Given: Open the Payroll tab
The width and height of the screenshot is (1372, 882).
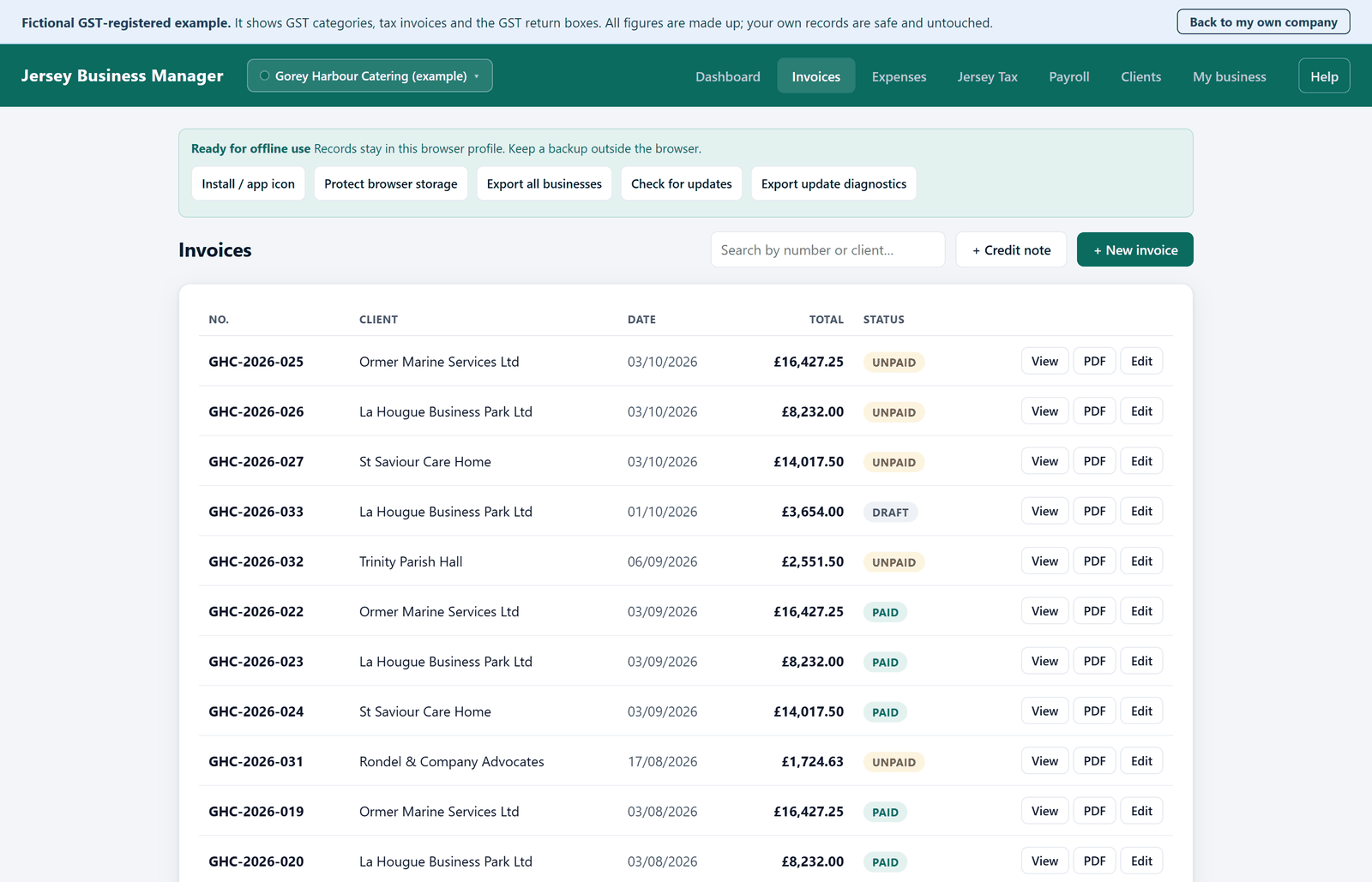Looking at the screenshot, I should point(1069,76).
